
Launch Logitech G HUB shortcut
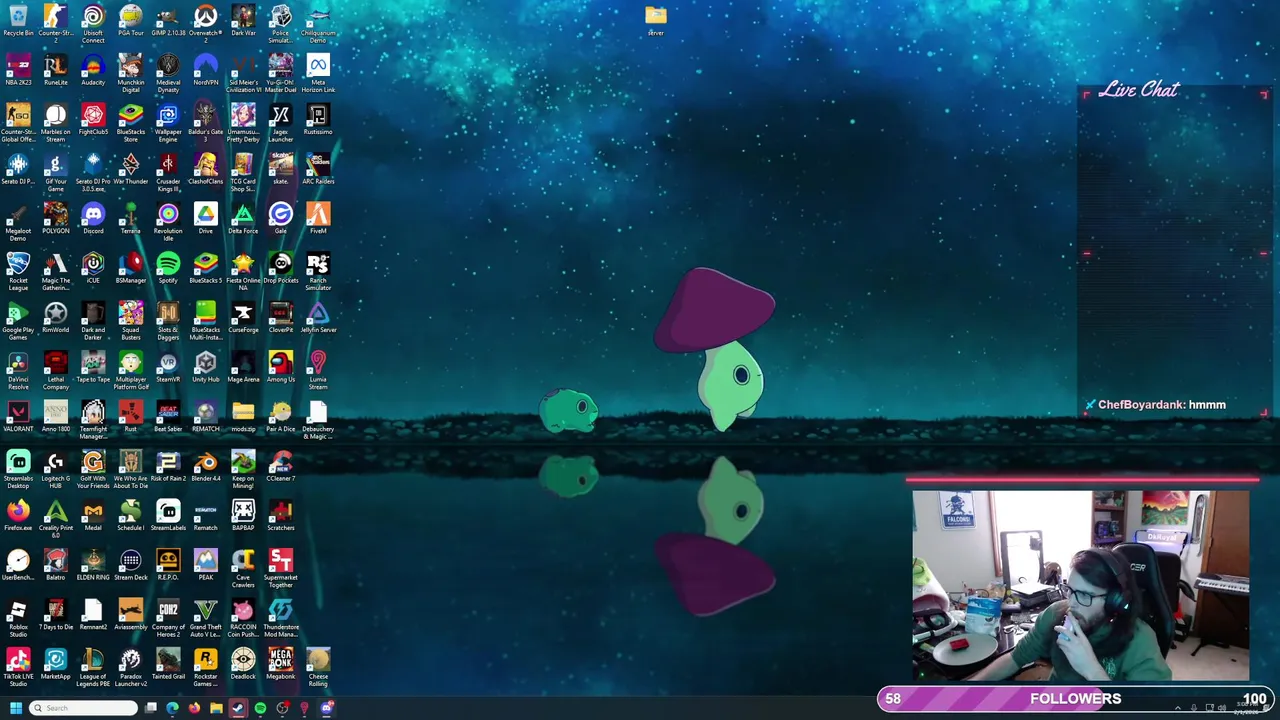(x=55, y=470)
